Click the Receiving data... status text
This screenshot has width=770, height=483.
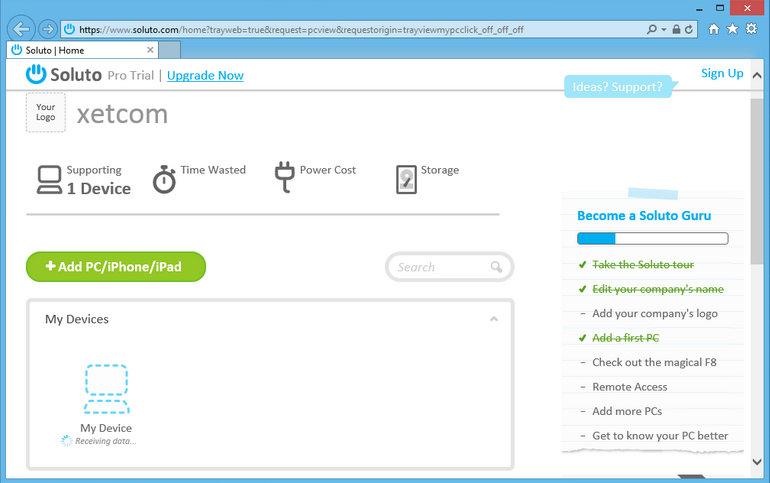pos(106,441)
